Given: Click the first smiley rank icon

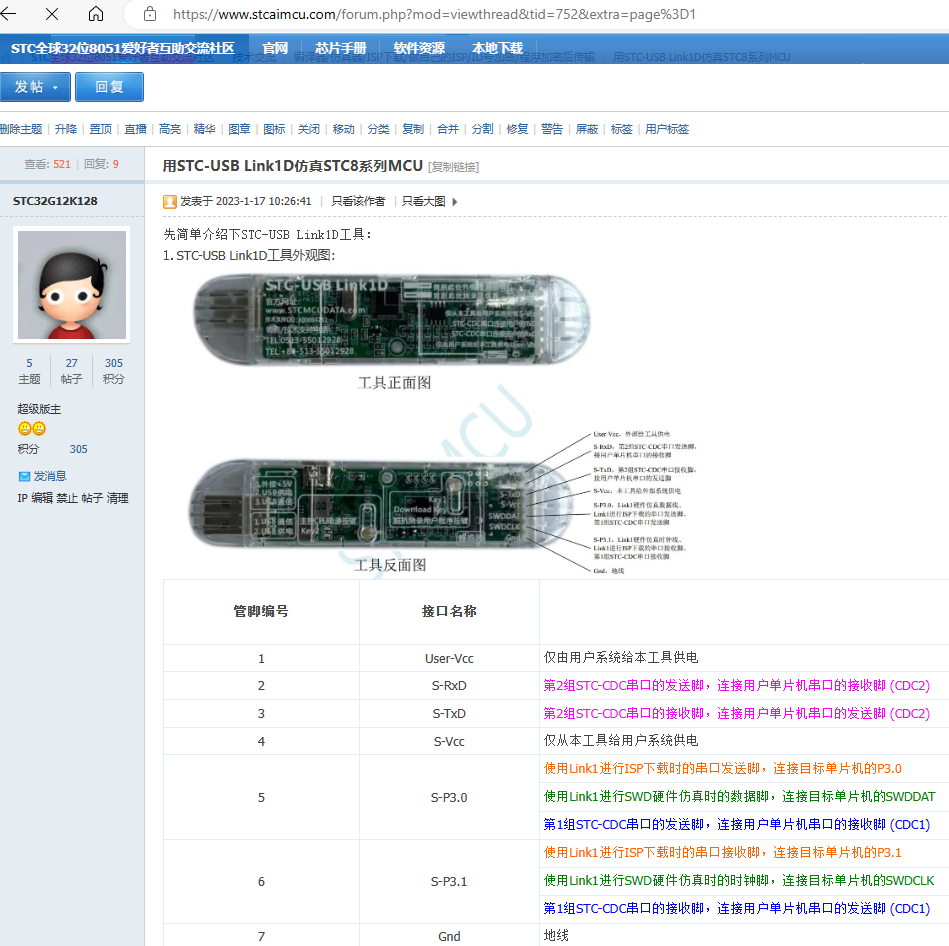Looking at the screenshot, I should (24, 429).
